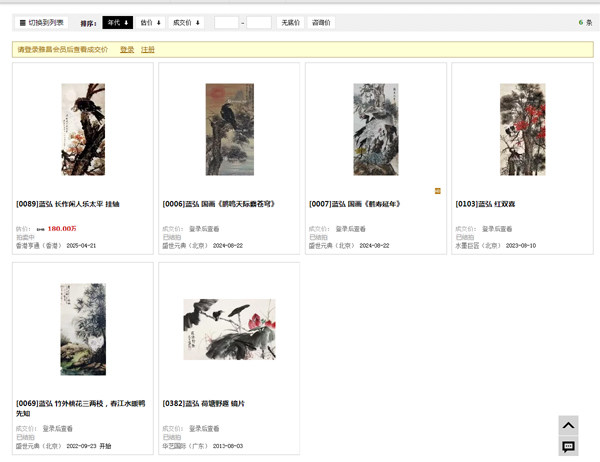Click the minimum price input field
The image size is (600, 462).
click(226, 23)
